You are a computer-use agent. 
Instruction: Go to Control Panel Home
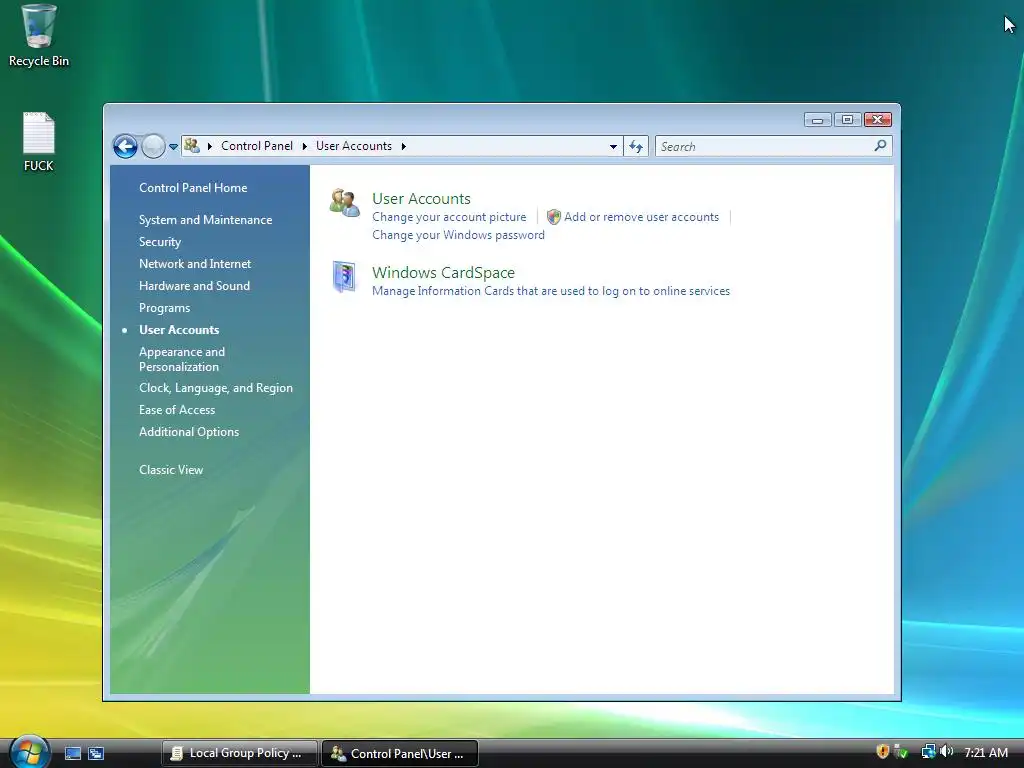pos(193,188)
